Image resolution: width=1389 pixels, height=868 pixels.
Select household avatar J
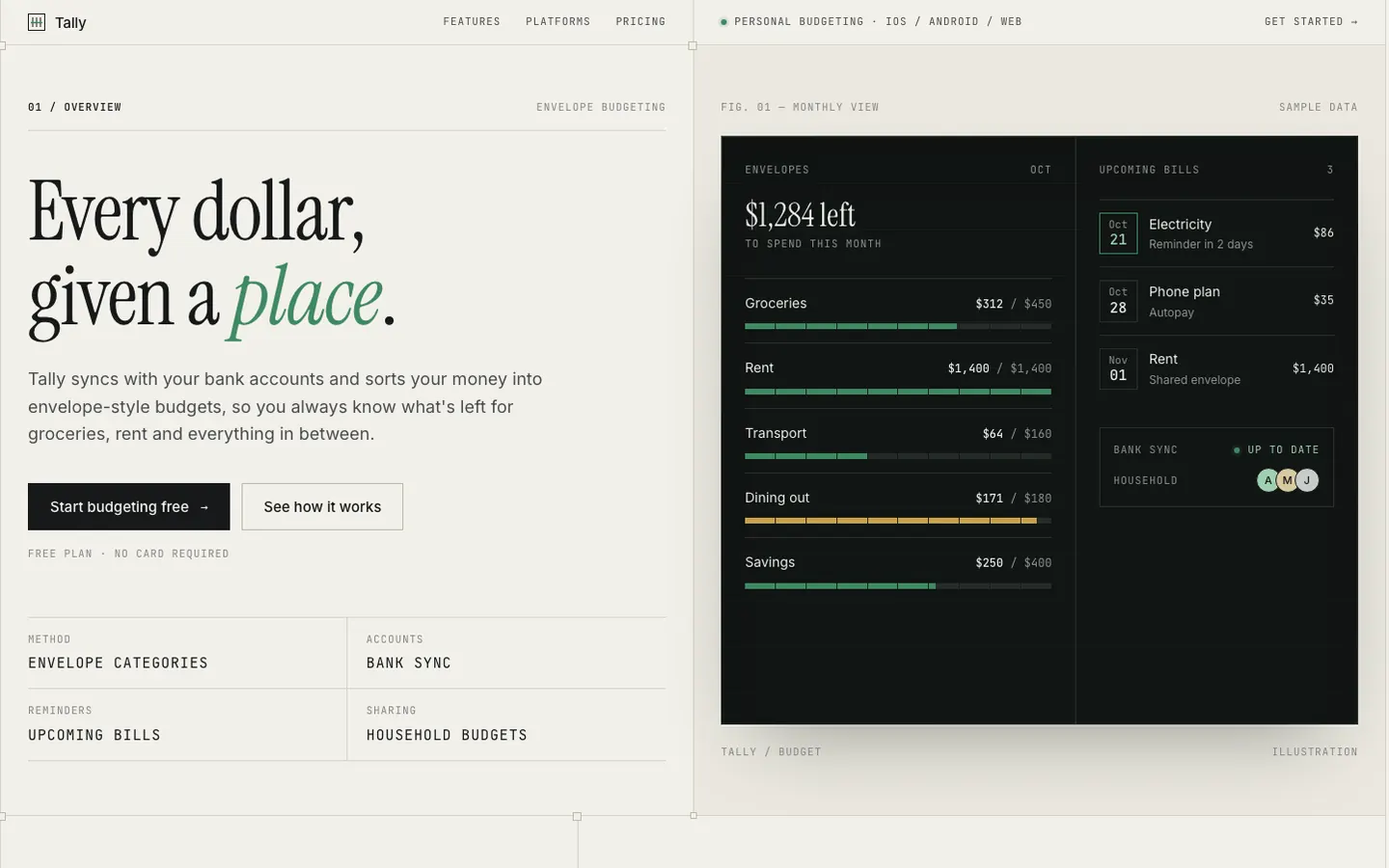click(x=1307, y=480)
